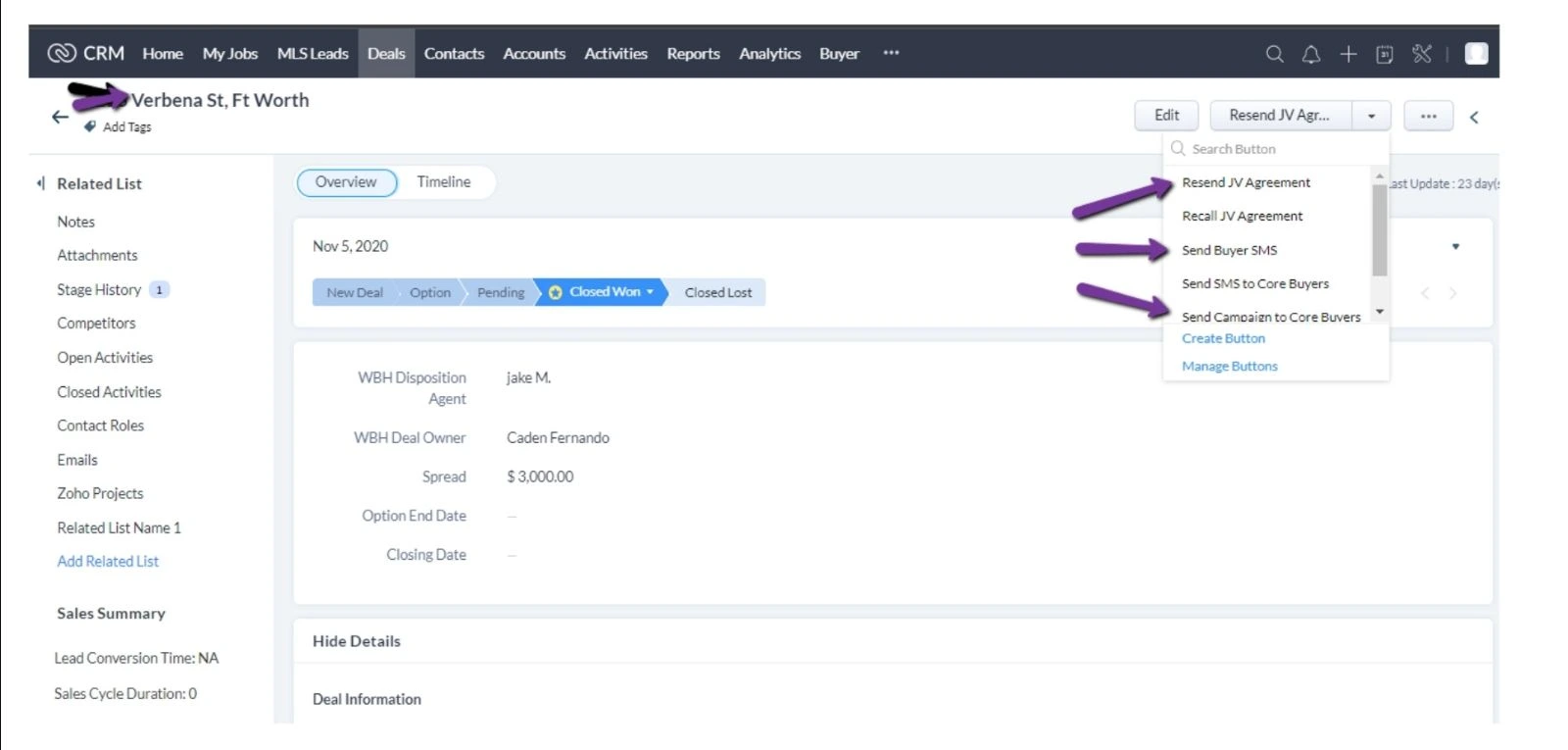Screen dimensions: 1568x750
Task: Select Resend JV Agreement from the list
Action: (x=1246, y=182)
